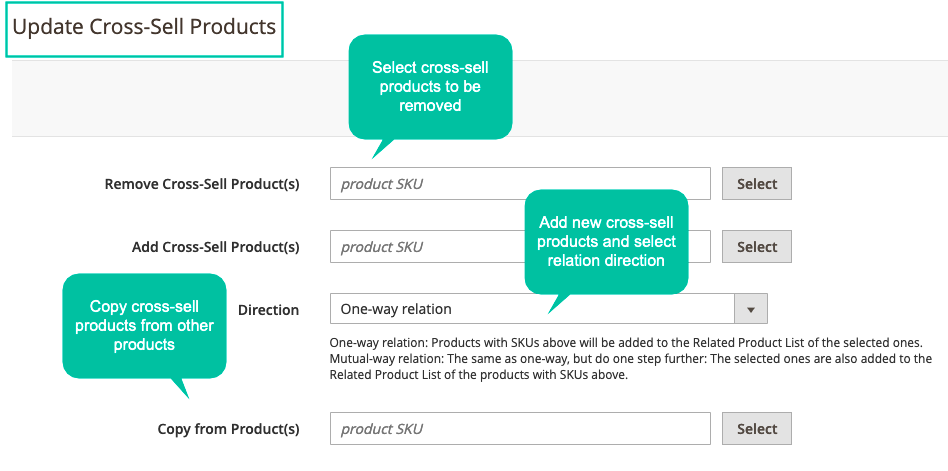Click the Remove Cross-Sell Product(s) label
948x471 pixels.
point(202,184)
